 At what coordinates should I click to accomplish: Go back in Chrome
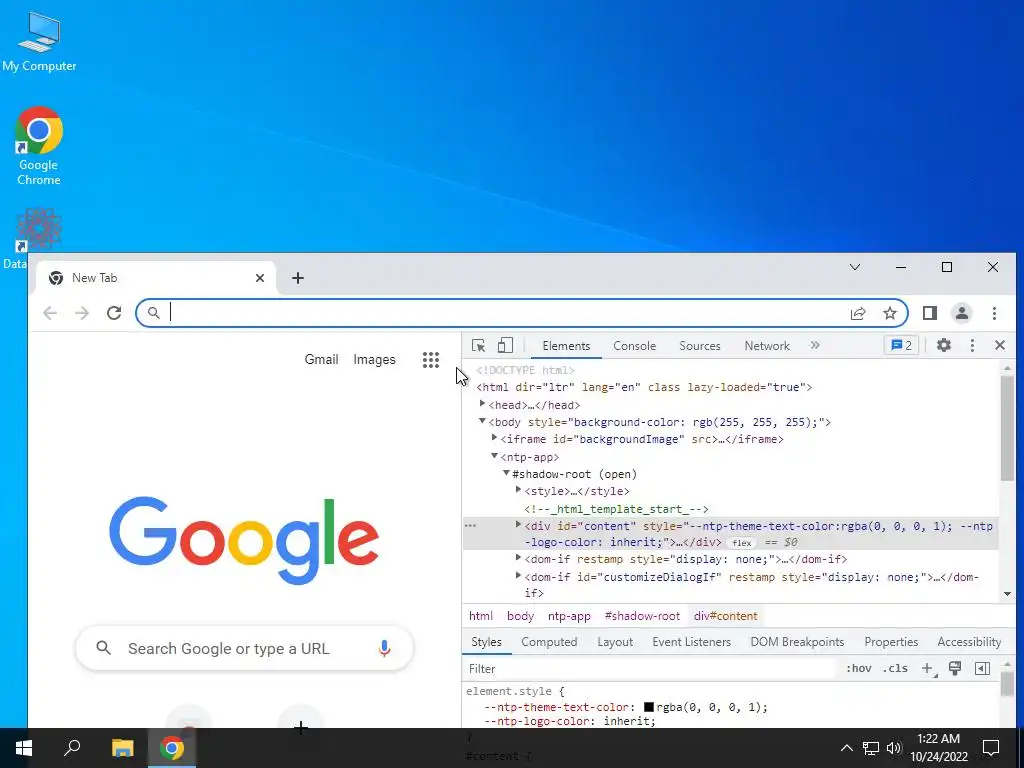[x=50, y=313]
